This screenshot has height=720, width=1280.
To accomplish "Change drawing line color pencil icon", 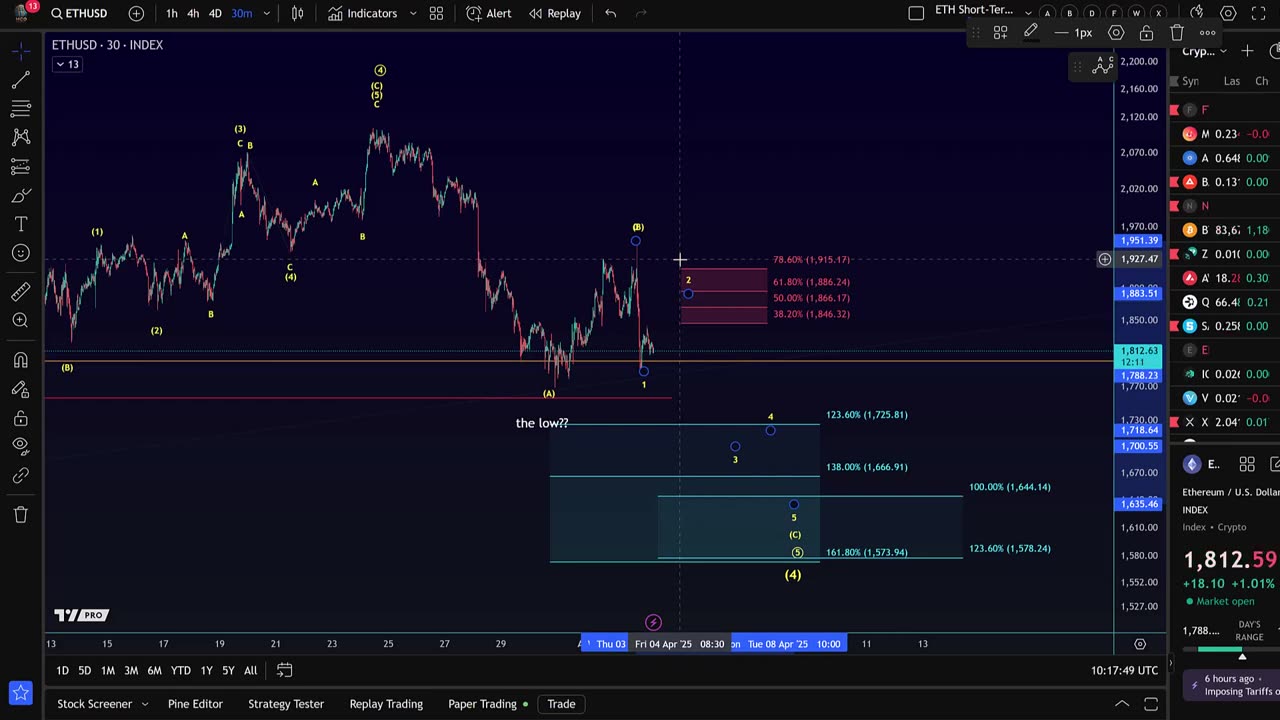I will point(1030,33).
